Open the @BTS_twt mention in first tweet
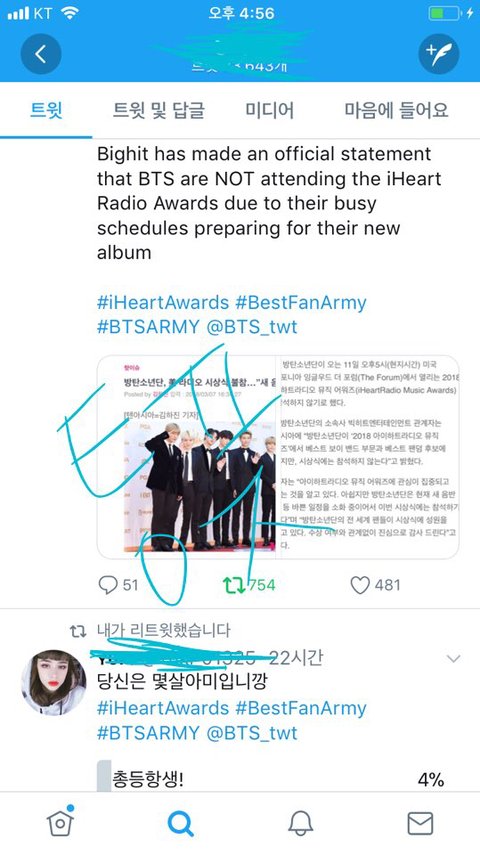 [x=252, y=327]
